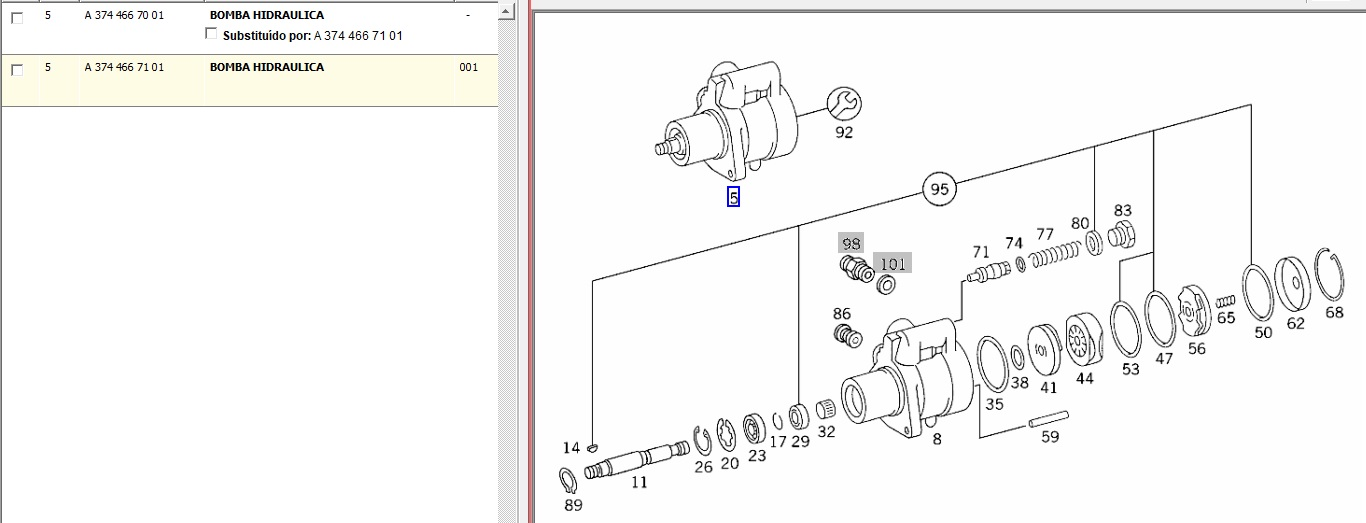Tick the 'Substituído por' checkbox
This screenshot has height=523, width=1366.
point(210,34)
